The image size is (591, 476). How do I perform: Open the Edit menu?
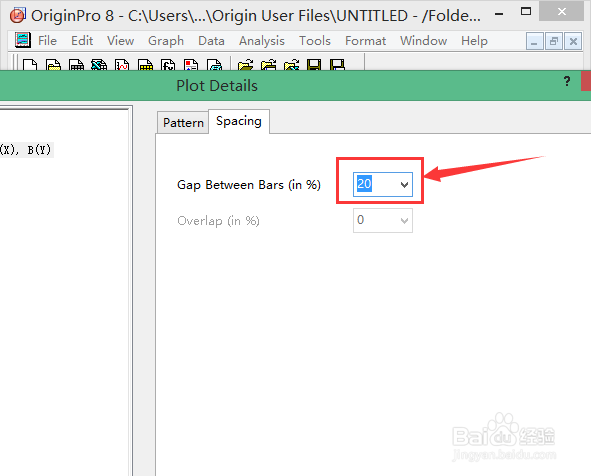82,41
